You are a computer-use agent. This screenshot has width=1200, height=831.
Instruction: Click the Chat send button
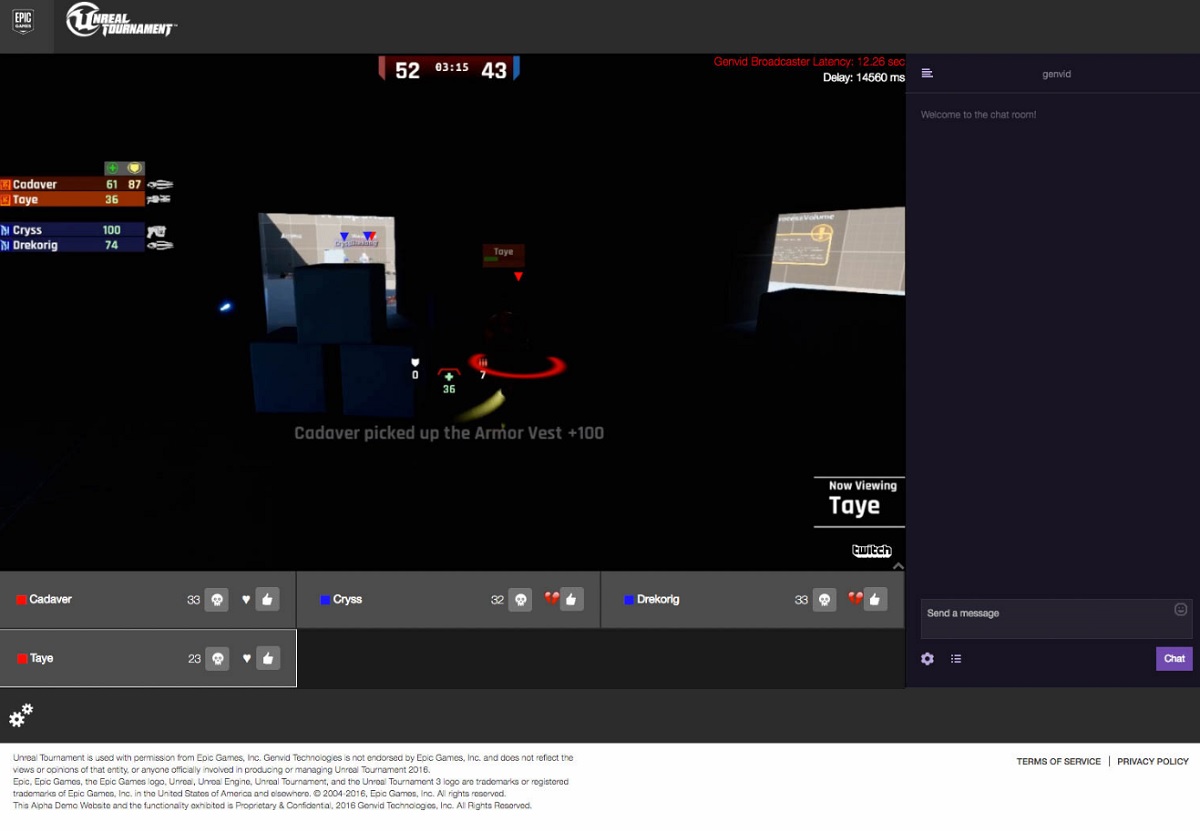coord(1174,659)
